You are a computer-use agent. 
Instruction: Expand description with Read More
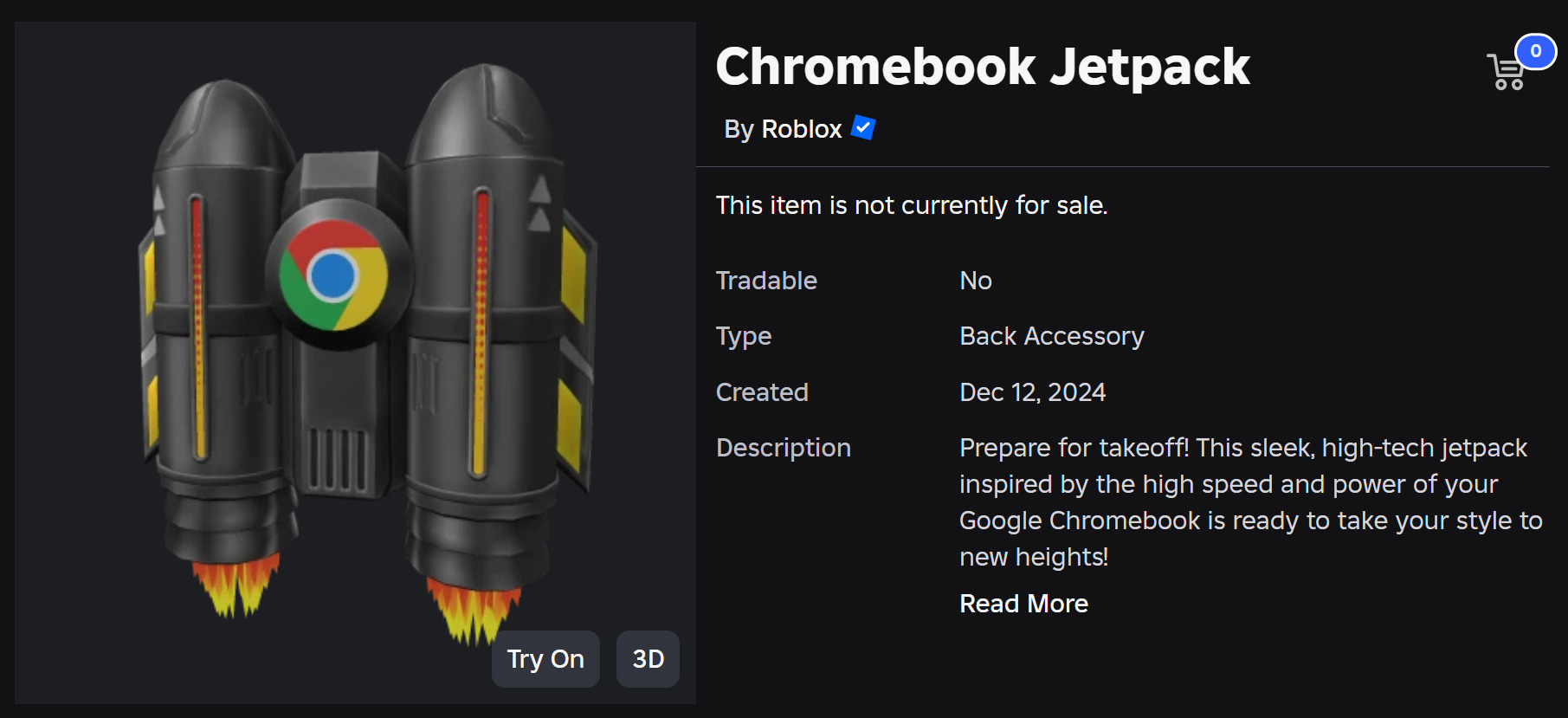(x=1023, y=604)
